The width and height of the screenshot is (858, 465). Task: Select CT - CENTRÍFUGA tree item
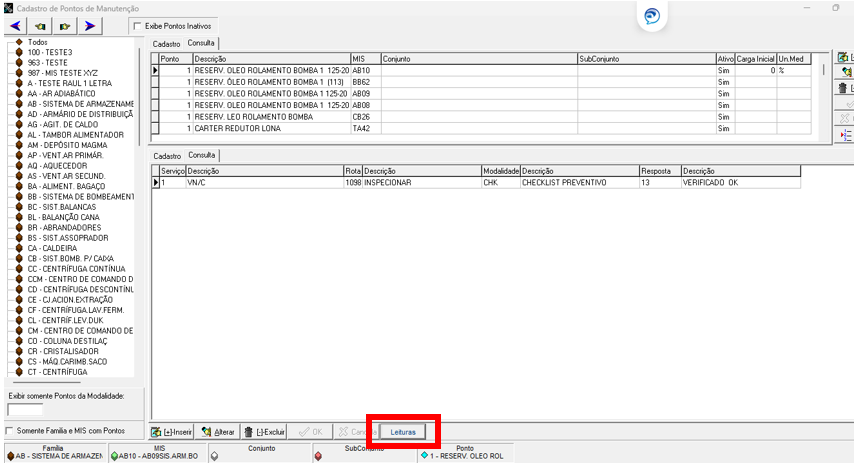pyautogui.click(x=57, y=372)
